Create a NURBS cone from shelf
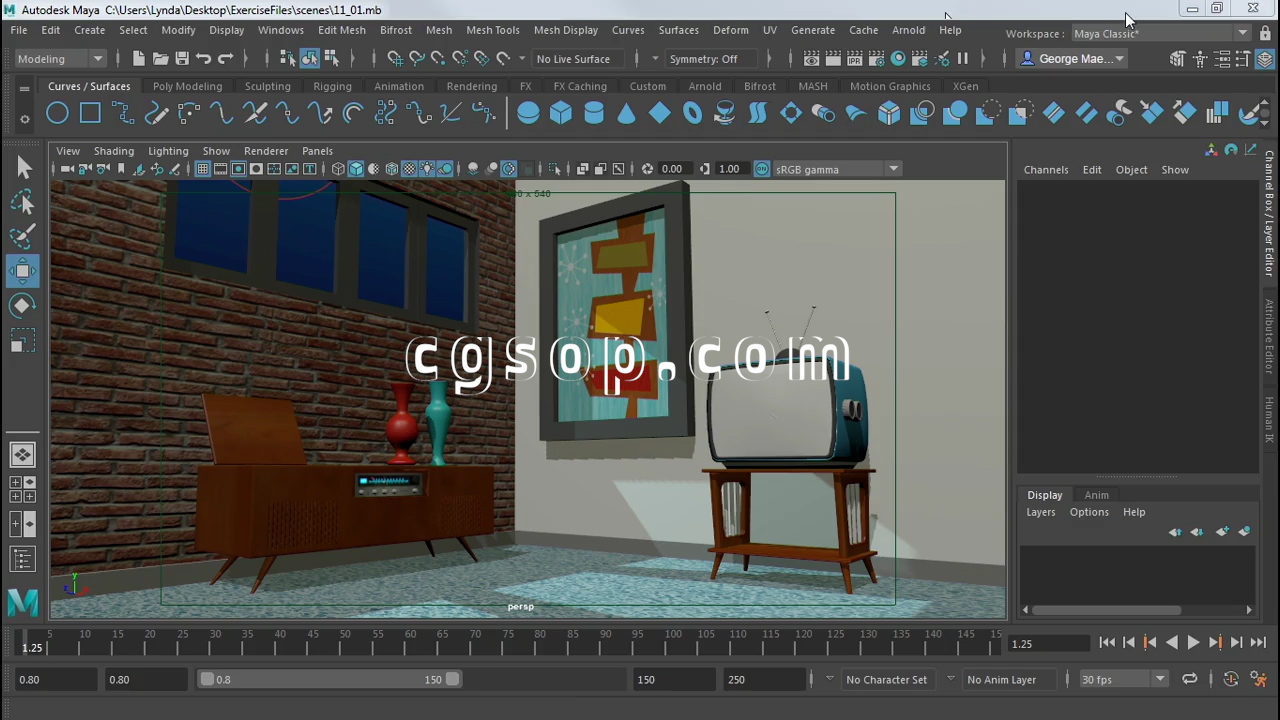This screenshot has height=720, width=1280. coord(626,113)
